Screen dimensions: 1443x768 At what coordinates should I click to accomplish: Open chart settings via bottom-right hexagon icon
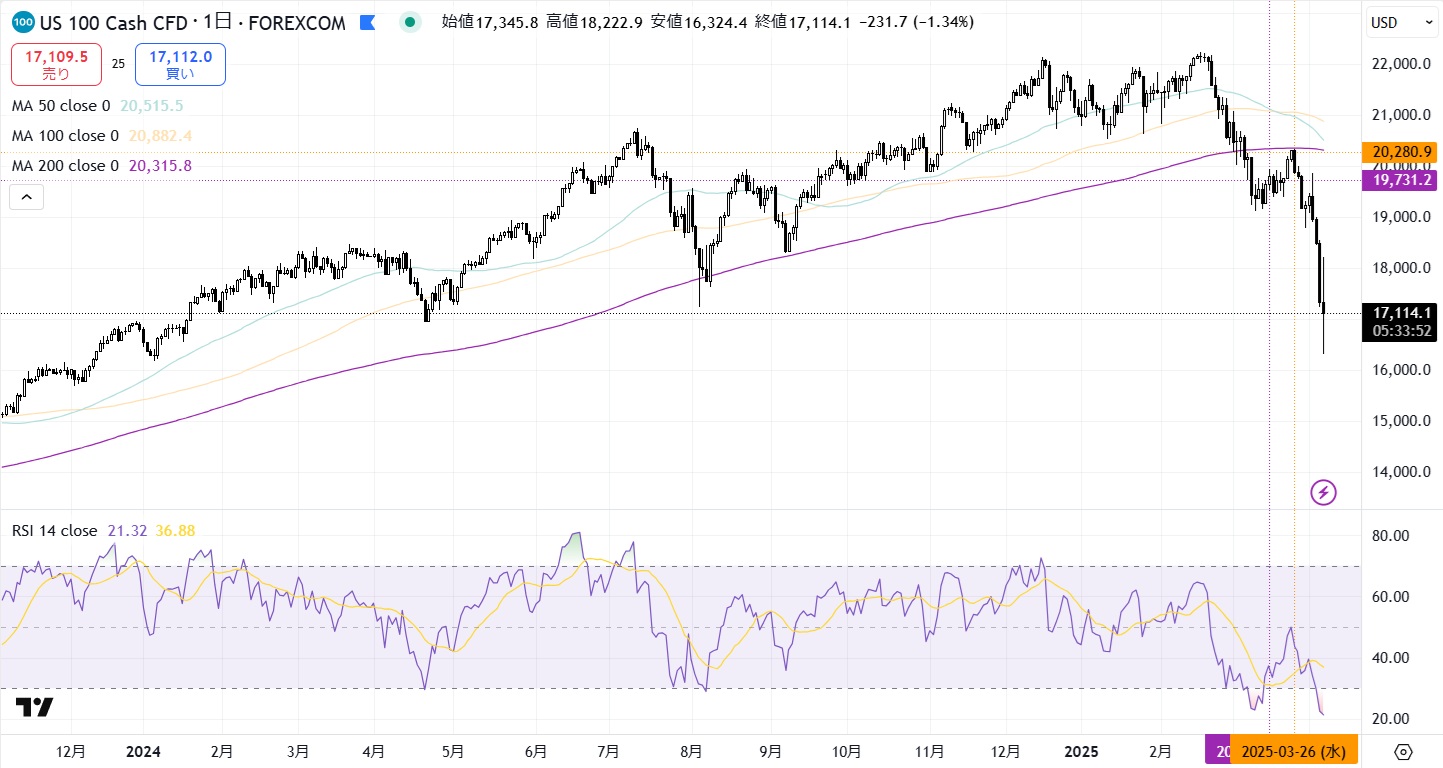click(1403, 752)
